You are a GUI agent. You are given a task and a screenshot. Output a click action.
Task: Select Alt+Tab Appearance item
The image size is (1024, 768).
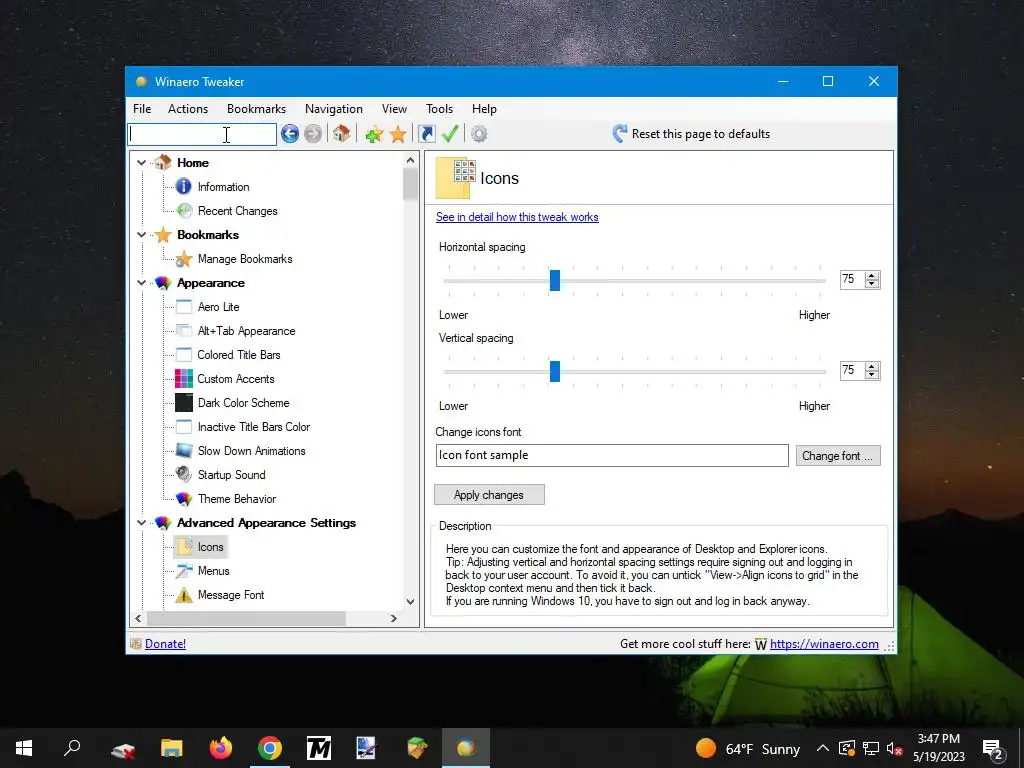point(246,331)
